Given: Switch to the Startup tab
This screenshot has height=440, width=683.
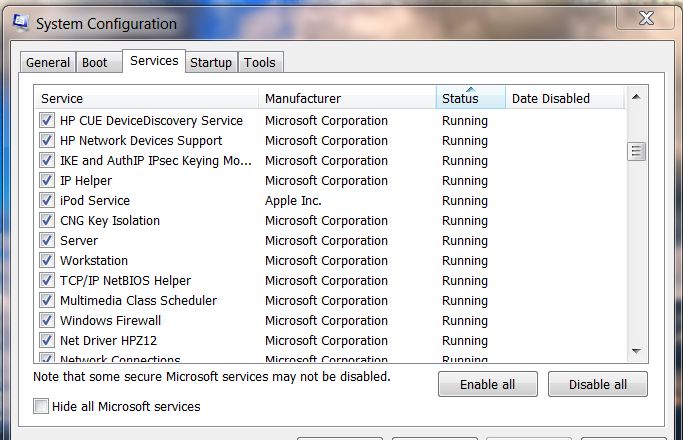Looking at the screenshot, I should [x=211, y=62].
